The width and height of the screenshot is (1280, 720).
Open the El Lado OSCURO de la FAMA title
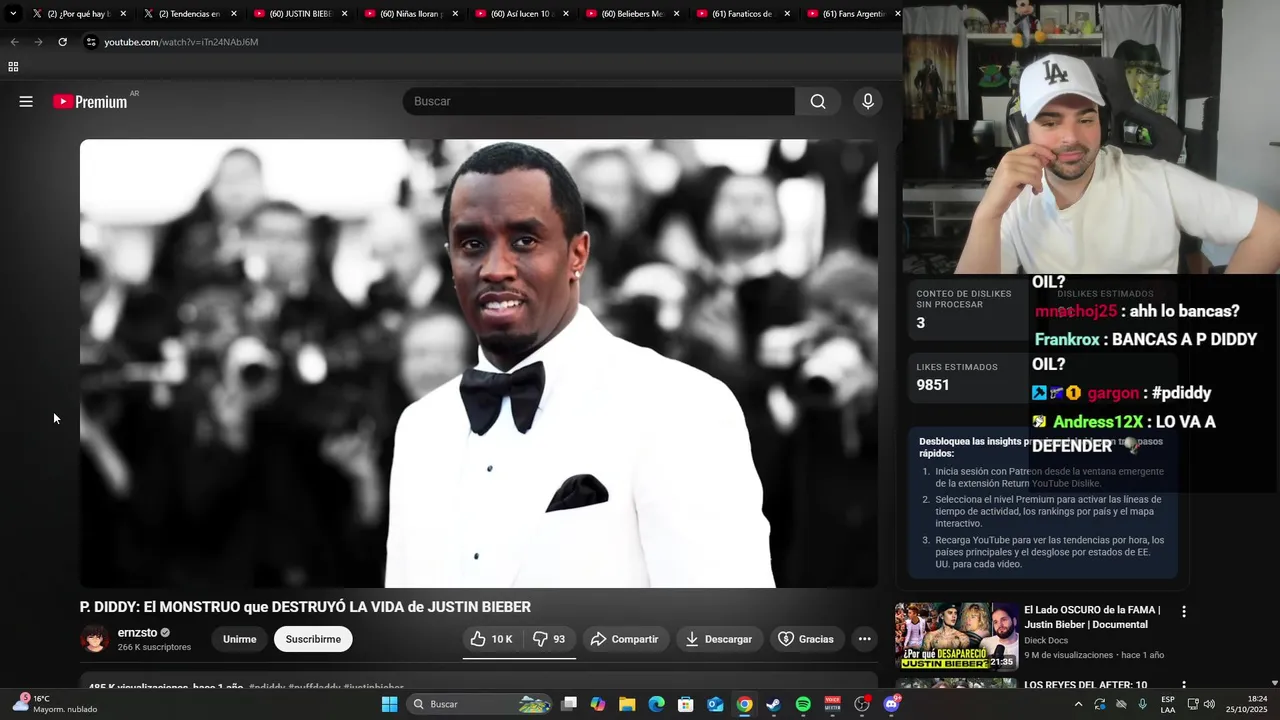coord(1092,617)
